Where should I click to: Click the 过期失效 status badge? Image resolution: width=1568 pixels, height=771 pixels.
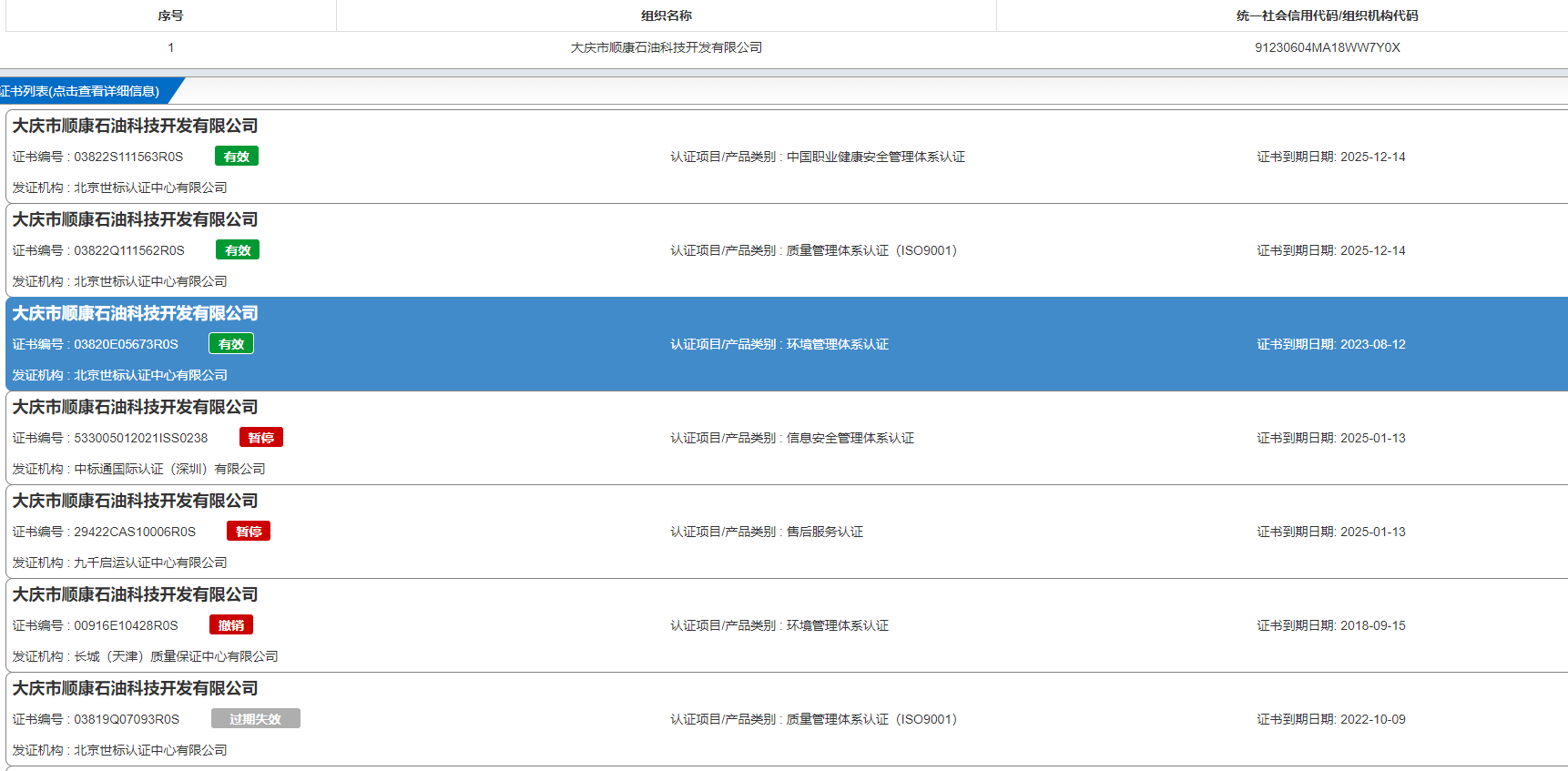click(x=256, y=719)
